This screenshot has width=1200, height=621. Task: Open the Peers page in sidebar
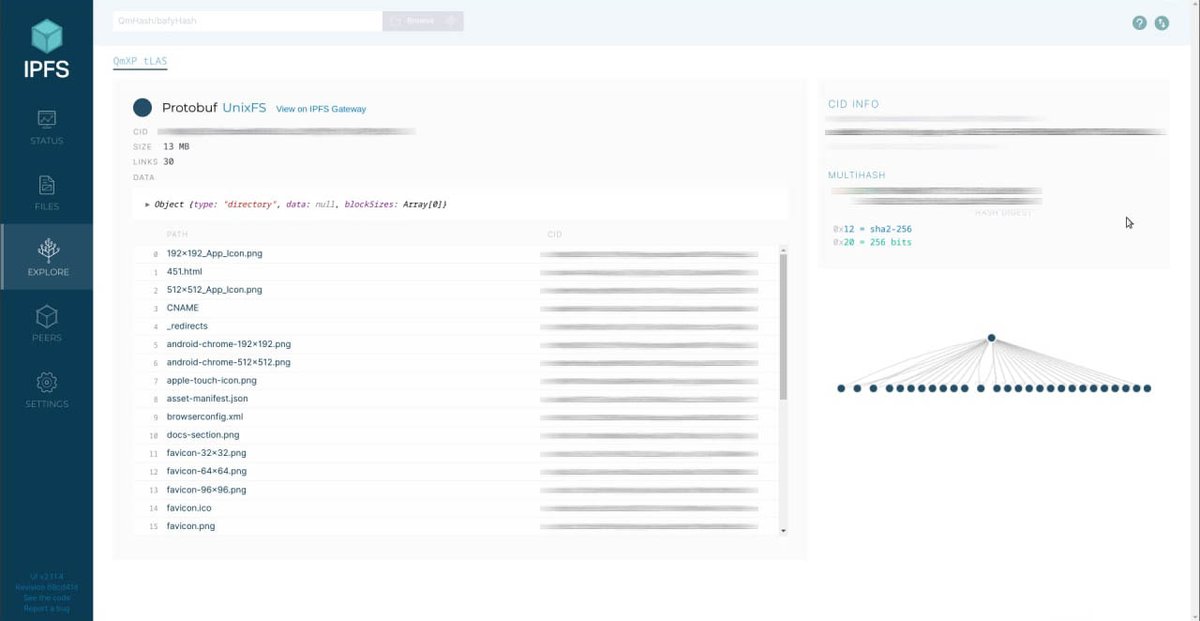coord(46,324)
